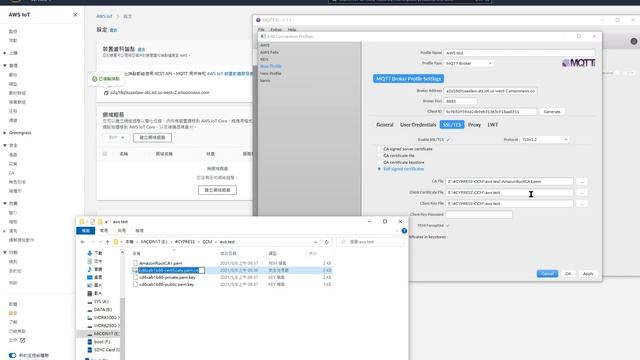Toggle the PEM Formatted checkbox
The height and width of the screenshot is (360, 640).
pos(448,225)
